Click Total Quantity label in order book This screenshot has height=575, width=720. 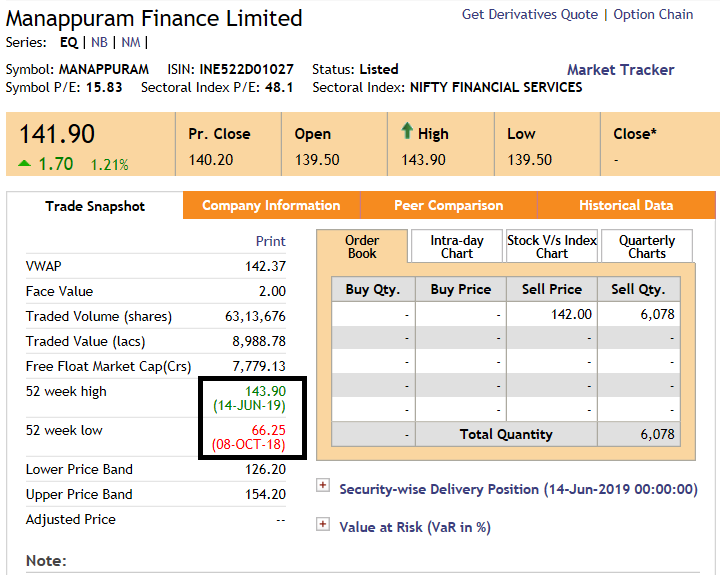(506, 434)
